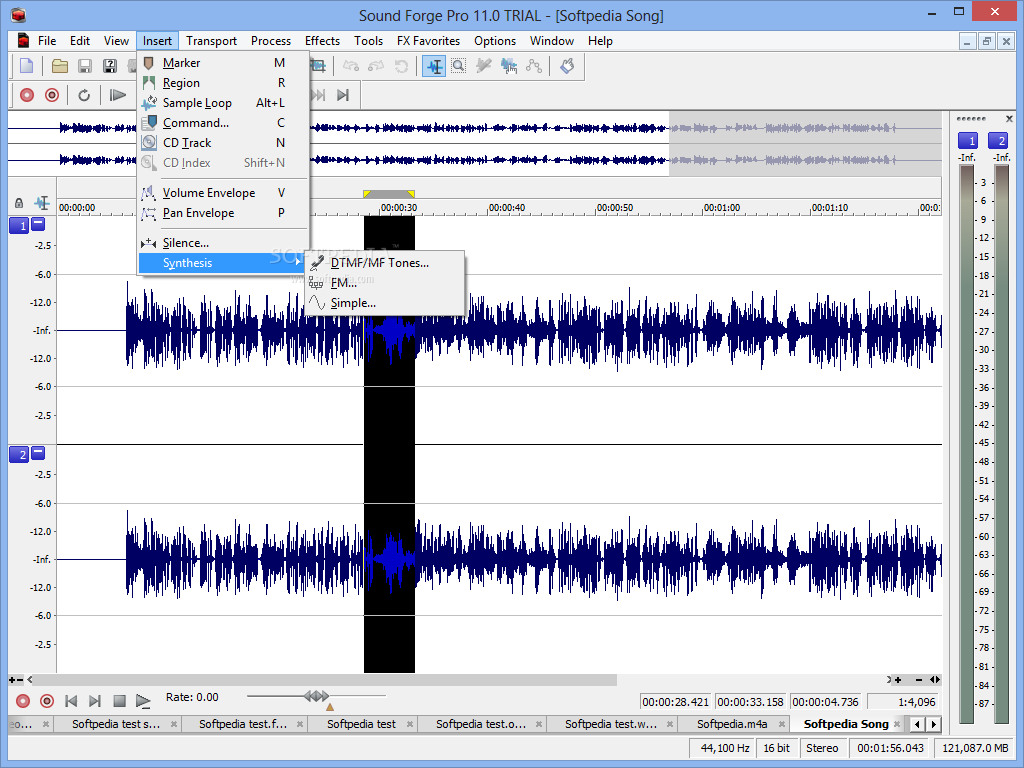Click the edit tool icon left of ruler
1024x768 pixels.
pos(42,203)
